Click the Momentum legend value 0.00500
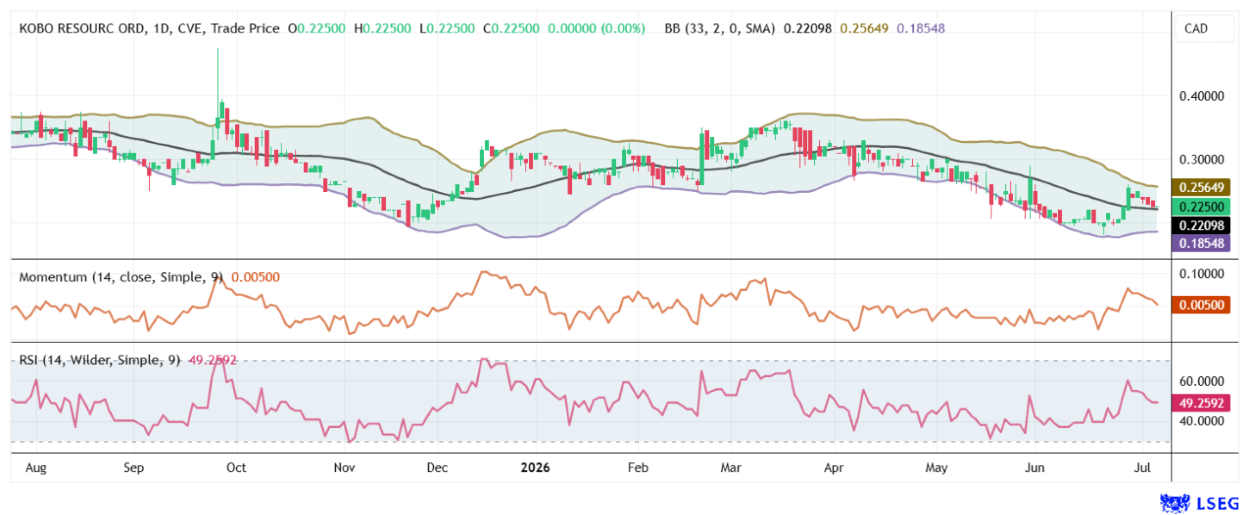 255,276
